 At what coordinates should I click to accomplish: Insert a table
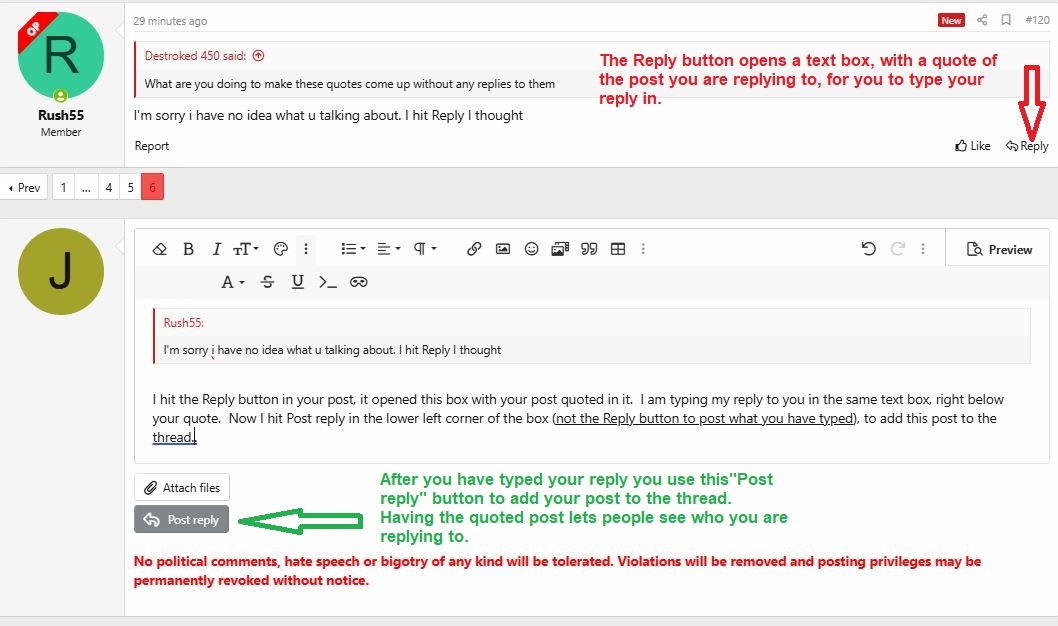(x=618, y=249)
